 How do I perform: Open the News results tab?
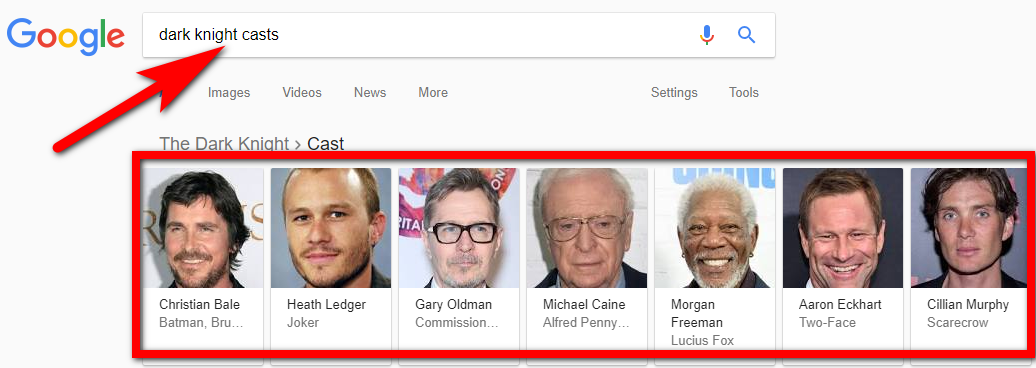370,92
